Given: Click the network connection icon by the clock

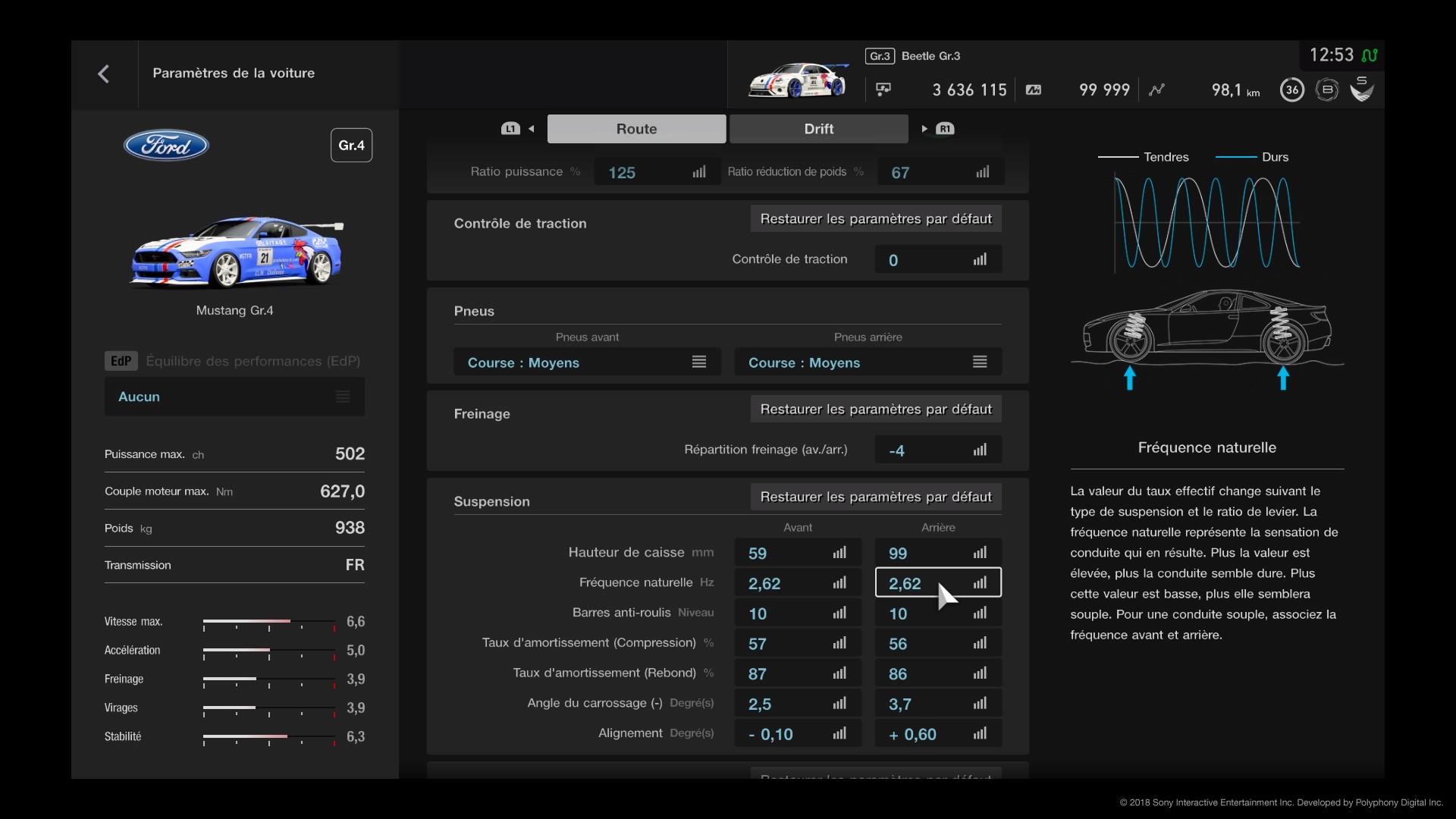Looking at the screenshot, I should pos(1370,55).
